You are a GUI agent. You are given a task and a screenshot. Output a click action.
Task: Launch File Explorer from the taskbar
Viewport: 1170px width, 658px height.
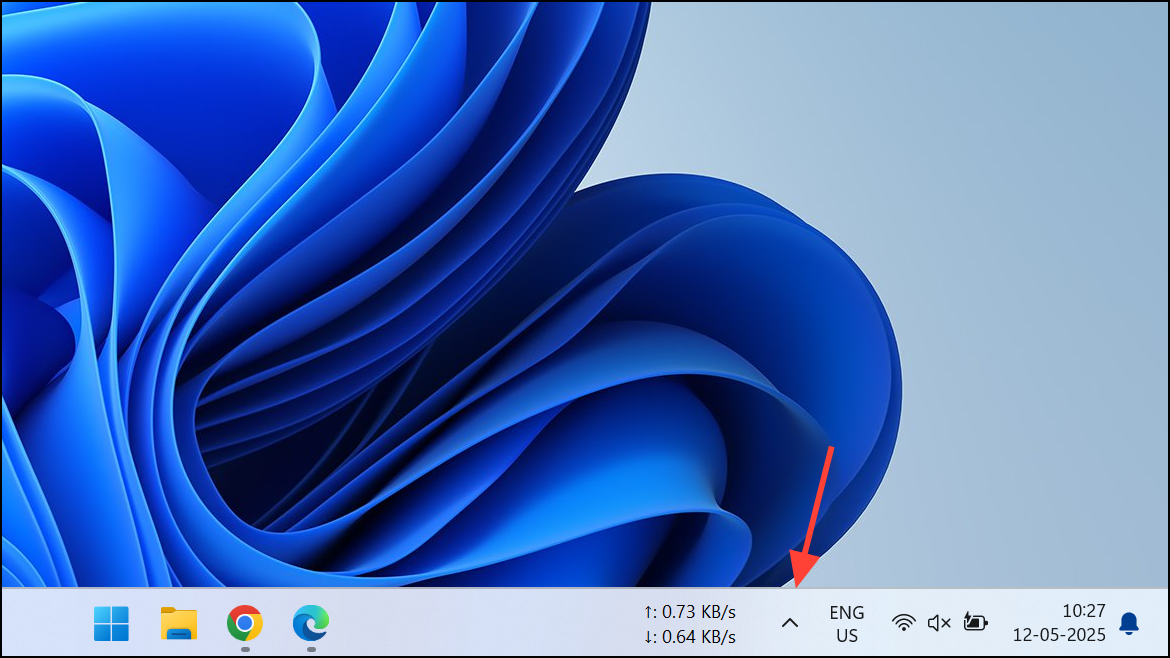[x=178, y=623]
